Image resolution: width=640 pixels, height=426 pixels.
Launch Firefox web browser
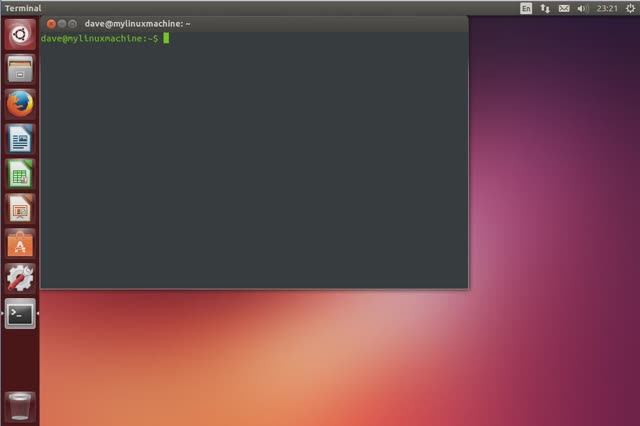pos(20,104)
